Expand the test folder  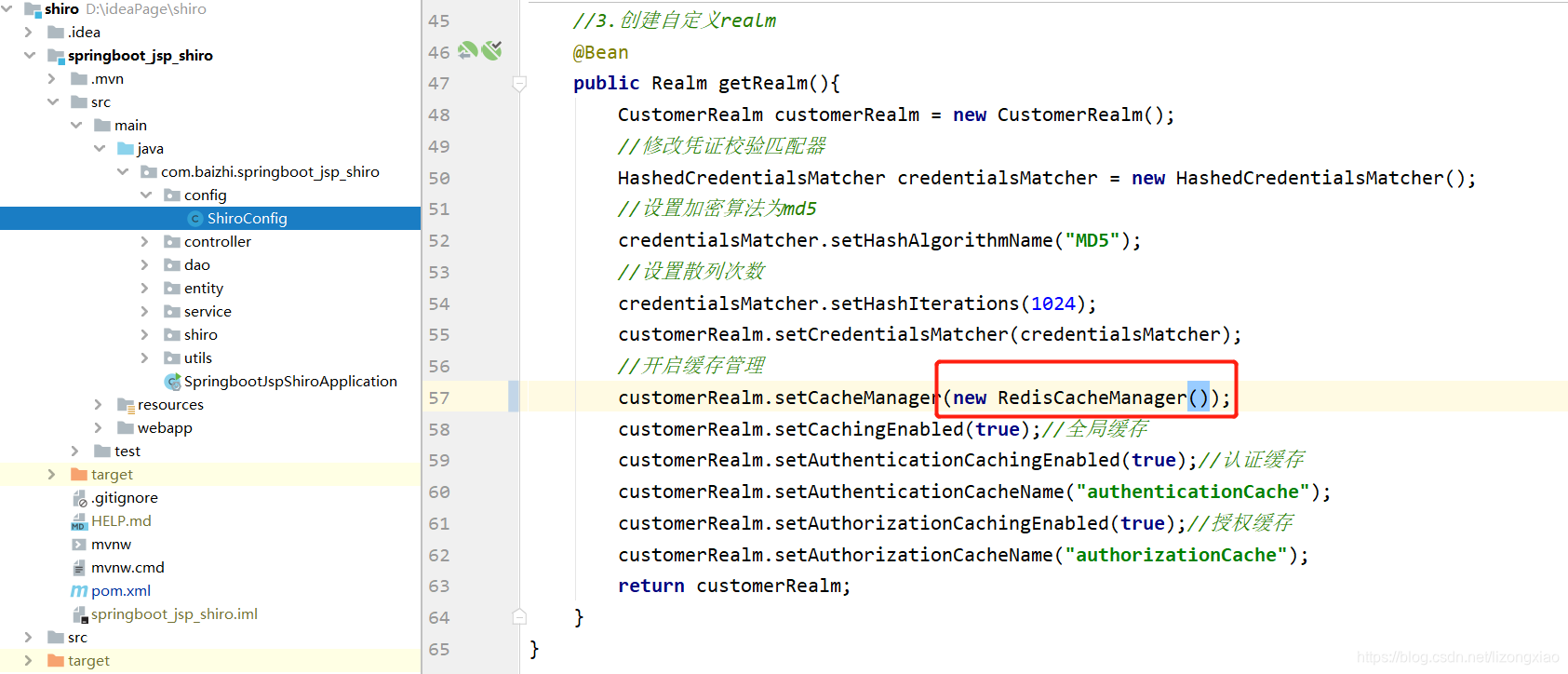pyautogui.click(x=75, y=452)
